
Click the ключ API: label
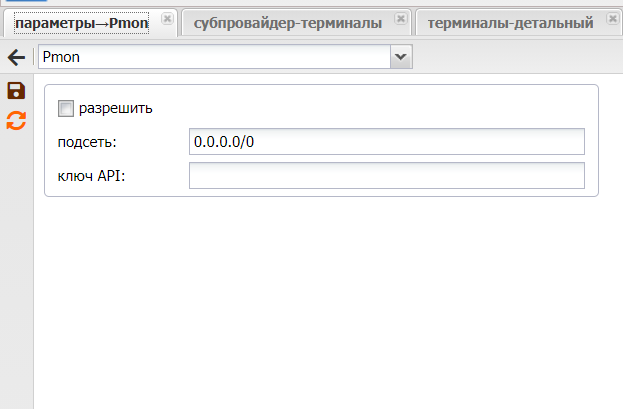pos(92,176)
